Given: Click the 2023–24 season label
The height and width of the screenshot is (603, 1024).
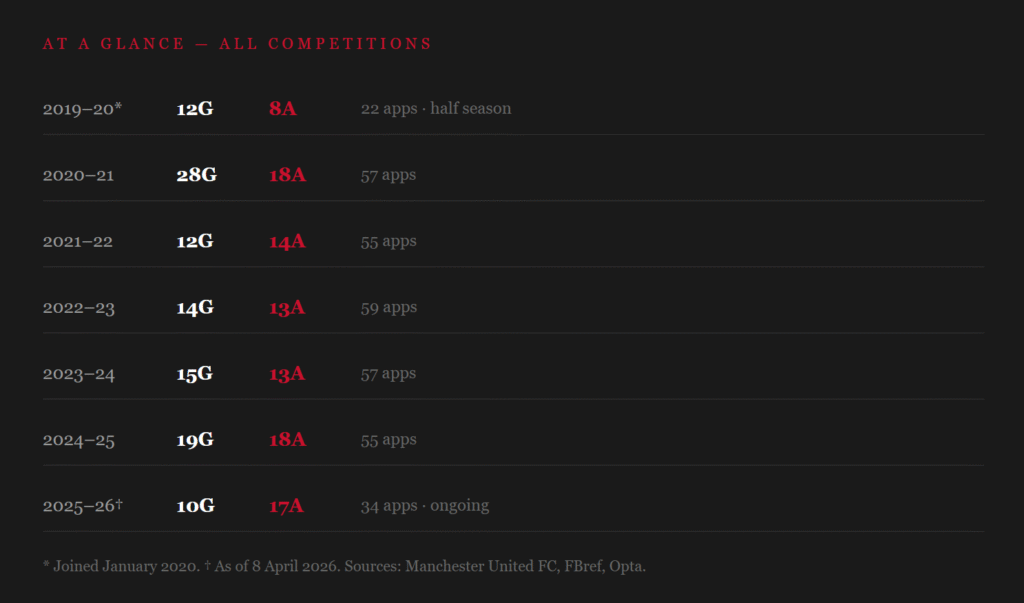Looking at the screenshot, I should pos(78,374).
